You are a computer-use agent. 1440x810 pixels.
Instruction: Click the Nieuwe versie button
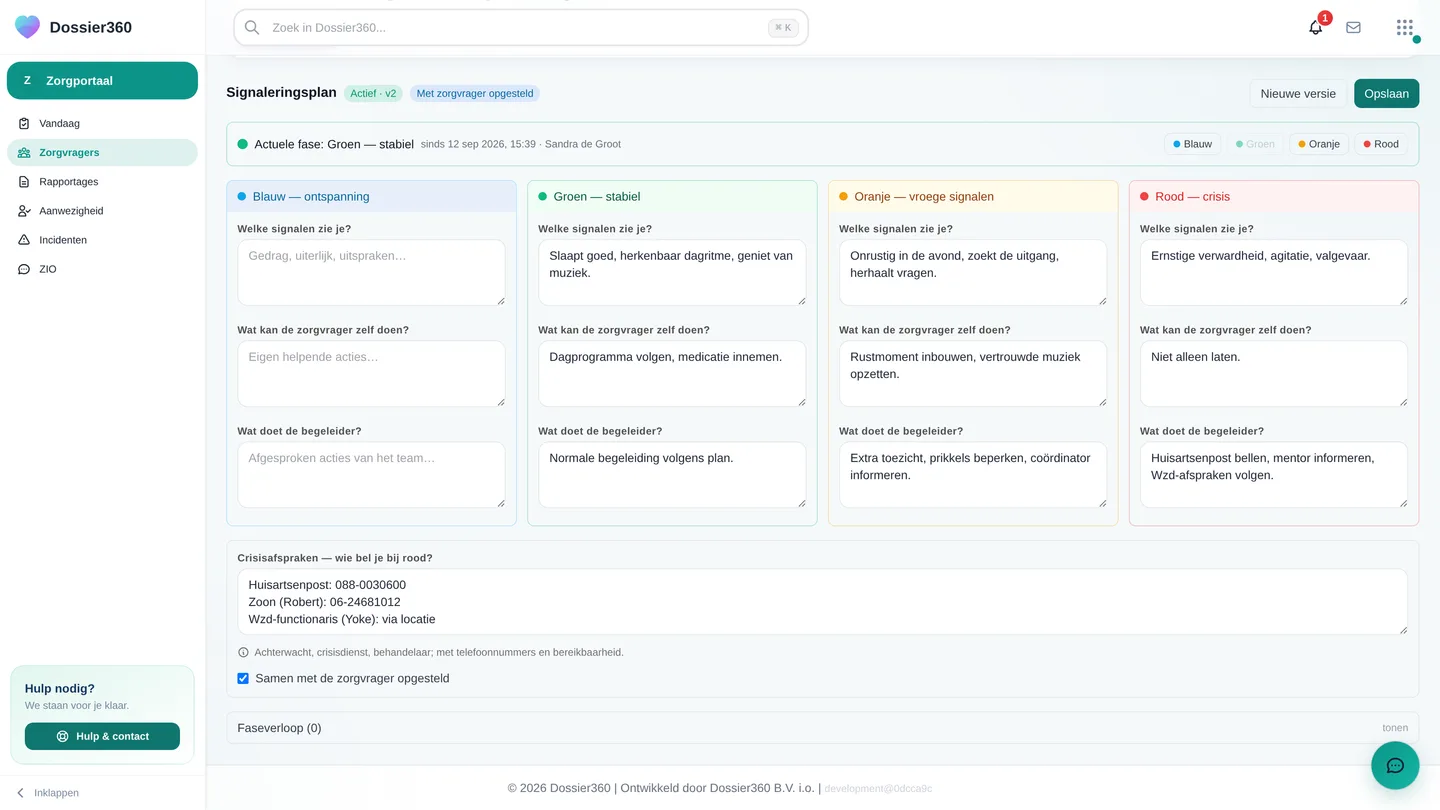(x=1298, y=93)
